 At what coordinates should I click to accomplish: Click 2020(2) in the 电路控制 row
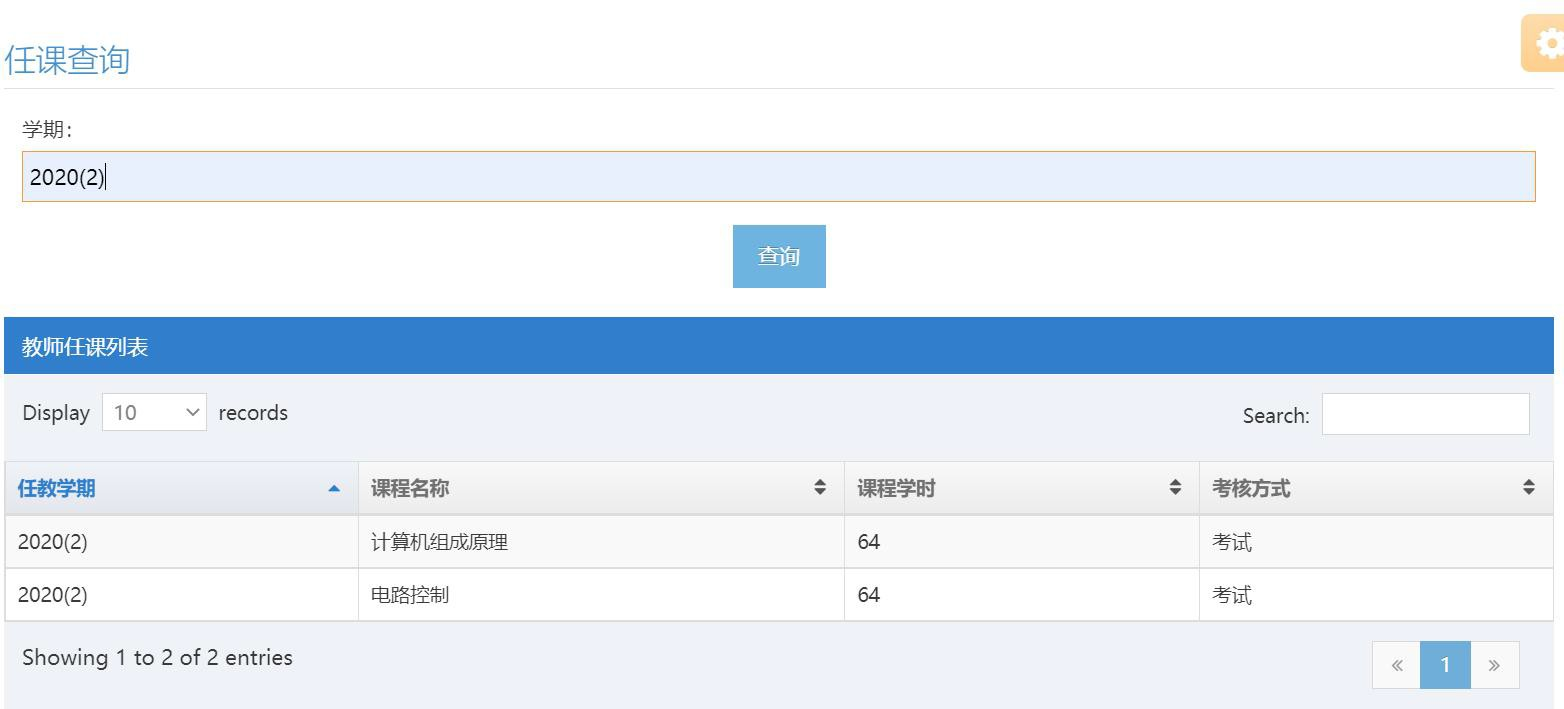(53, 595)
